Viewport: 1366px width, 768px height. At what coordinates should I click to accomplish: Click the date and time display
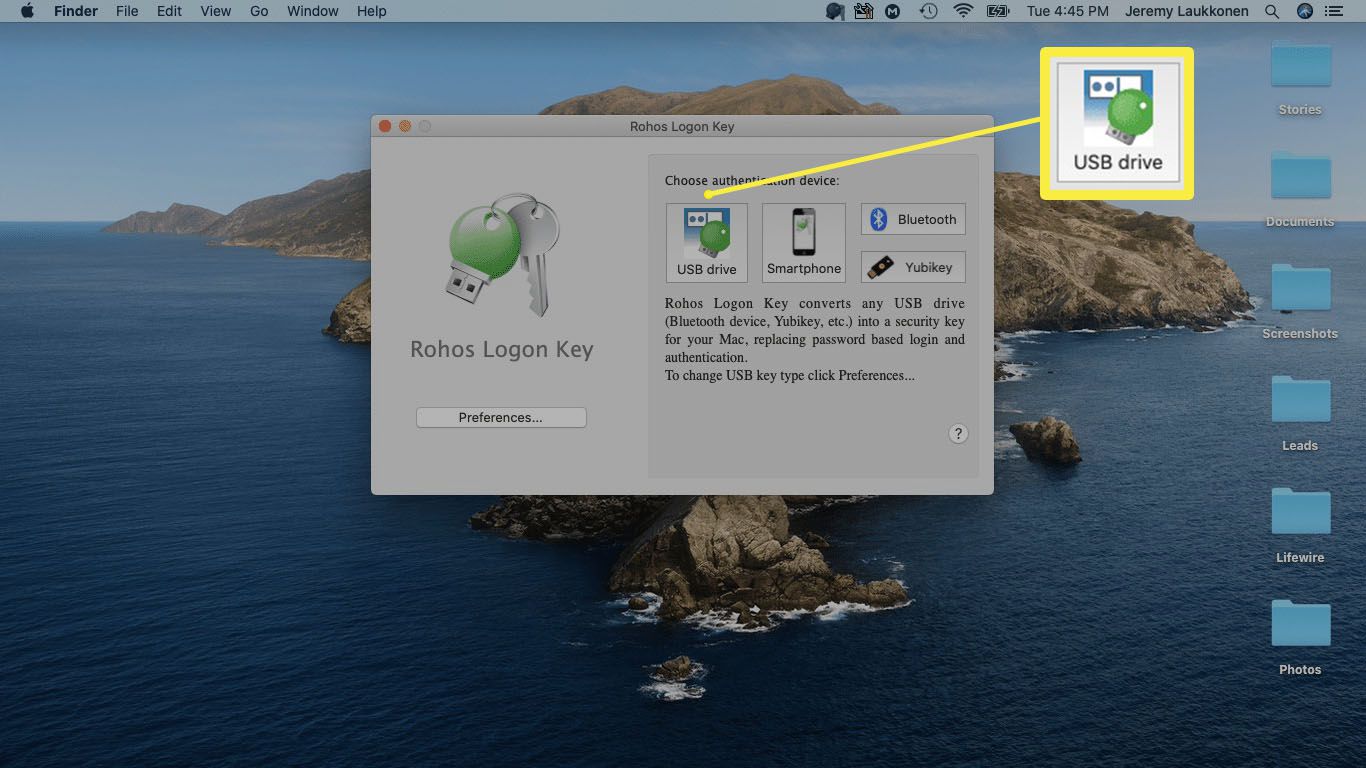tap(1068, 11)
